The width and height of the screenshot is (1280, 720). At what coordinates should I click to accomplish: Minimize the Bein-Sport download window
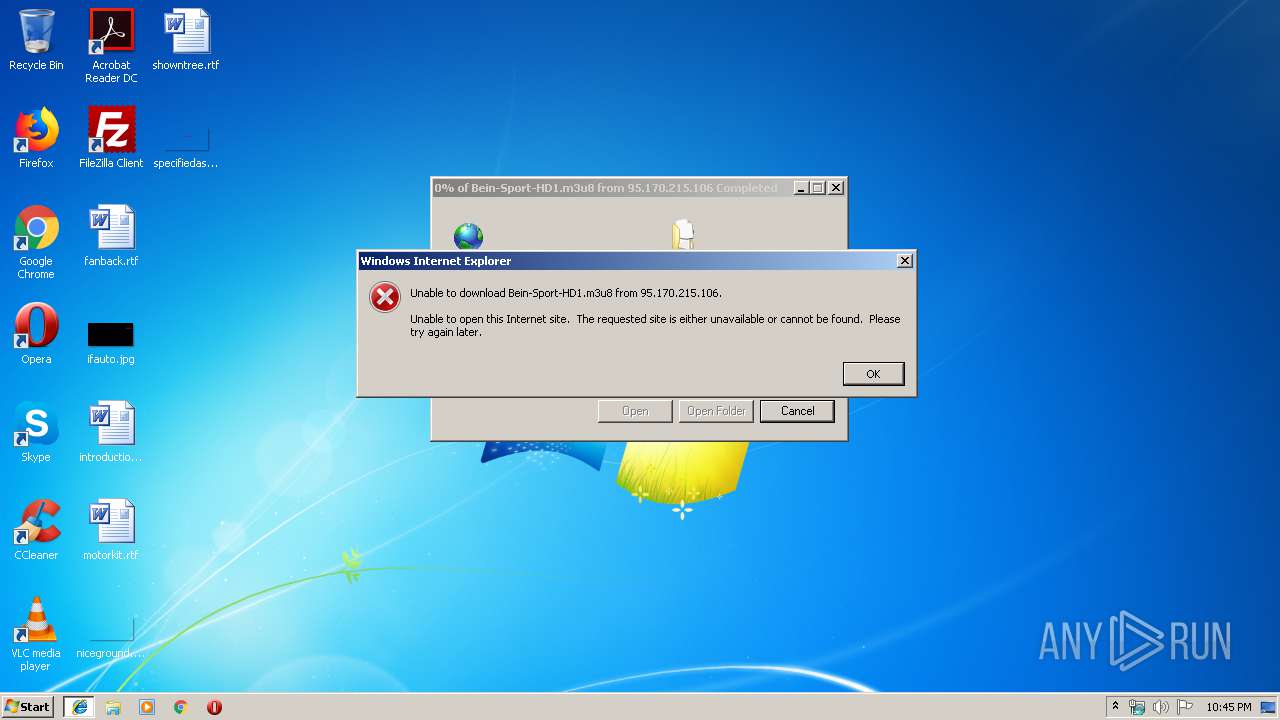coord(801,188)
